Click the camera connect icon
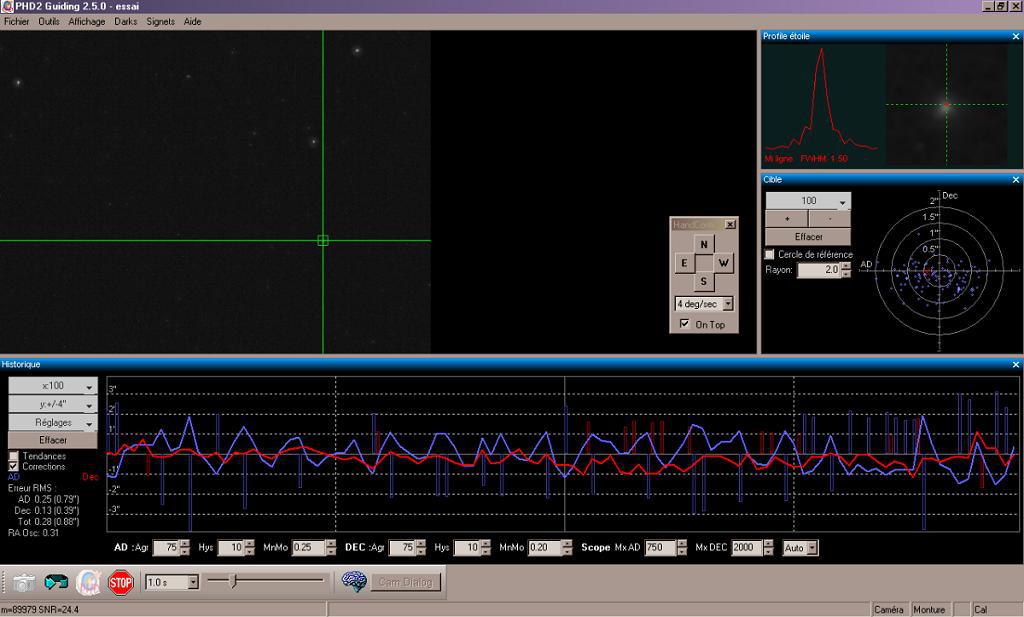The height and width of the screenshot is (617, 1024). 25,582
